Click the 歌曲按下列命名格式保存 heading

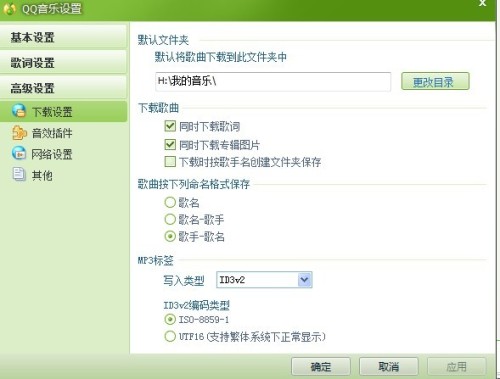[x=194, y=184]
